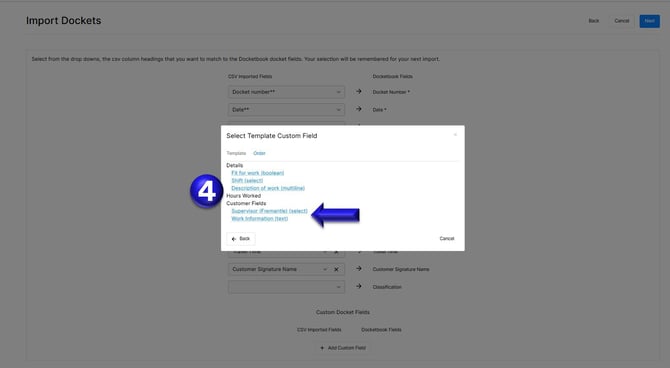Click the page header Back button

click(x=594, y=21)
